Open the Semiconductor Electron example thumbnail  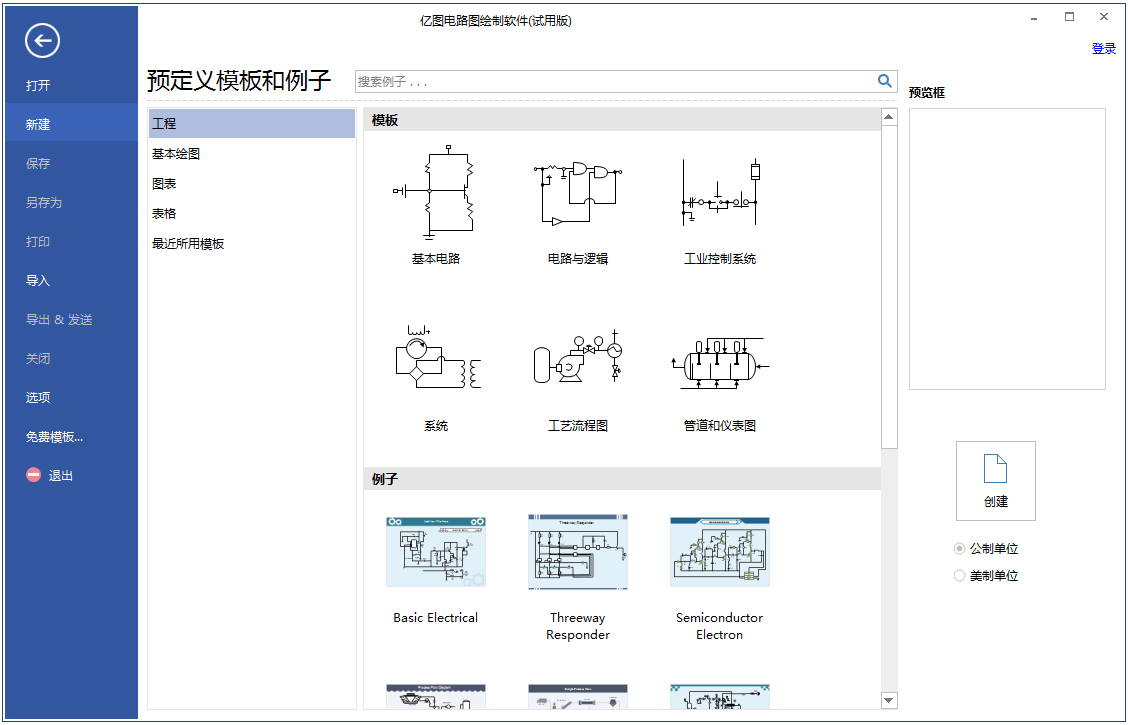click(720, 552)
